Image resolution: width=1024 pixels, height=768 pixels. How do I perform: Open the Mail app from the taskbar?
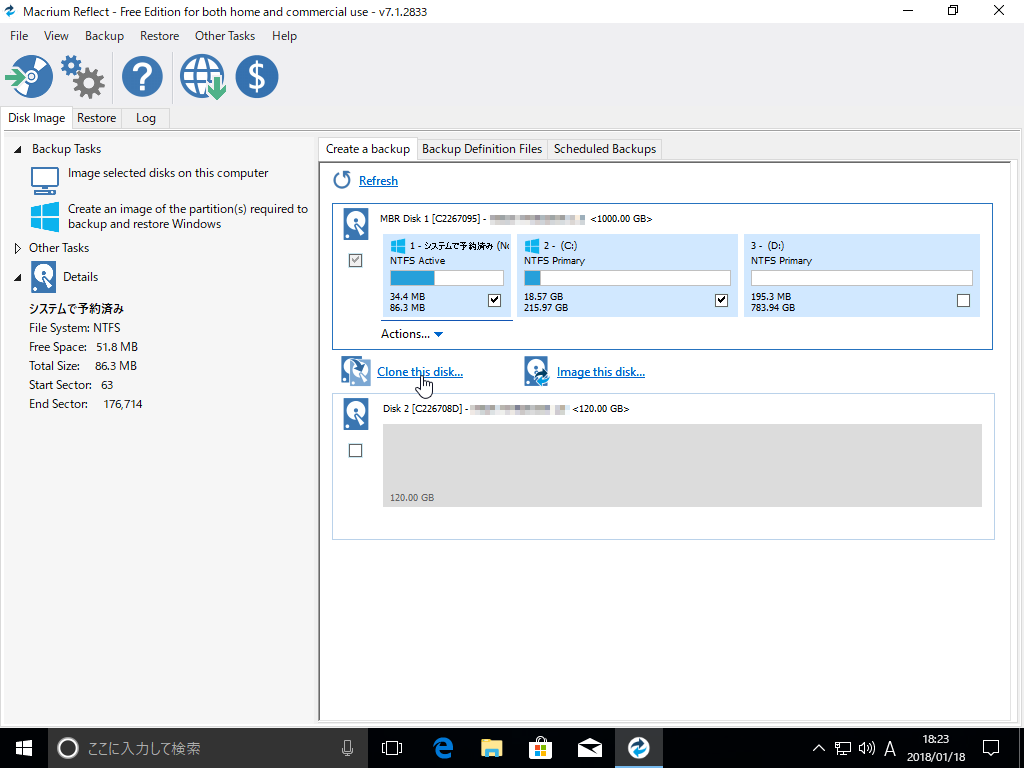coord(590,748)
